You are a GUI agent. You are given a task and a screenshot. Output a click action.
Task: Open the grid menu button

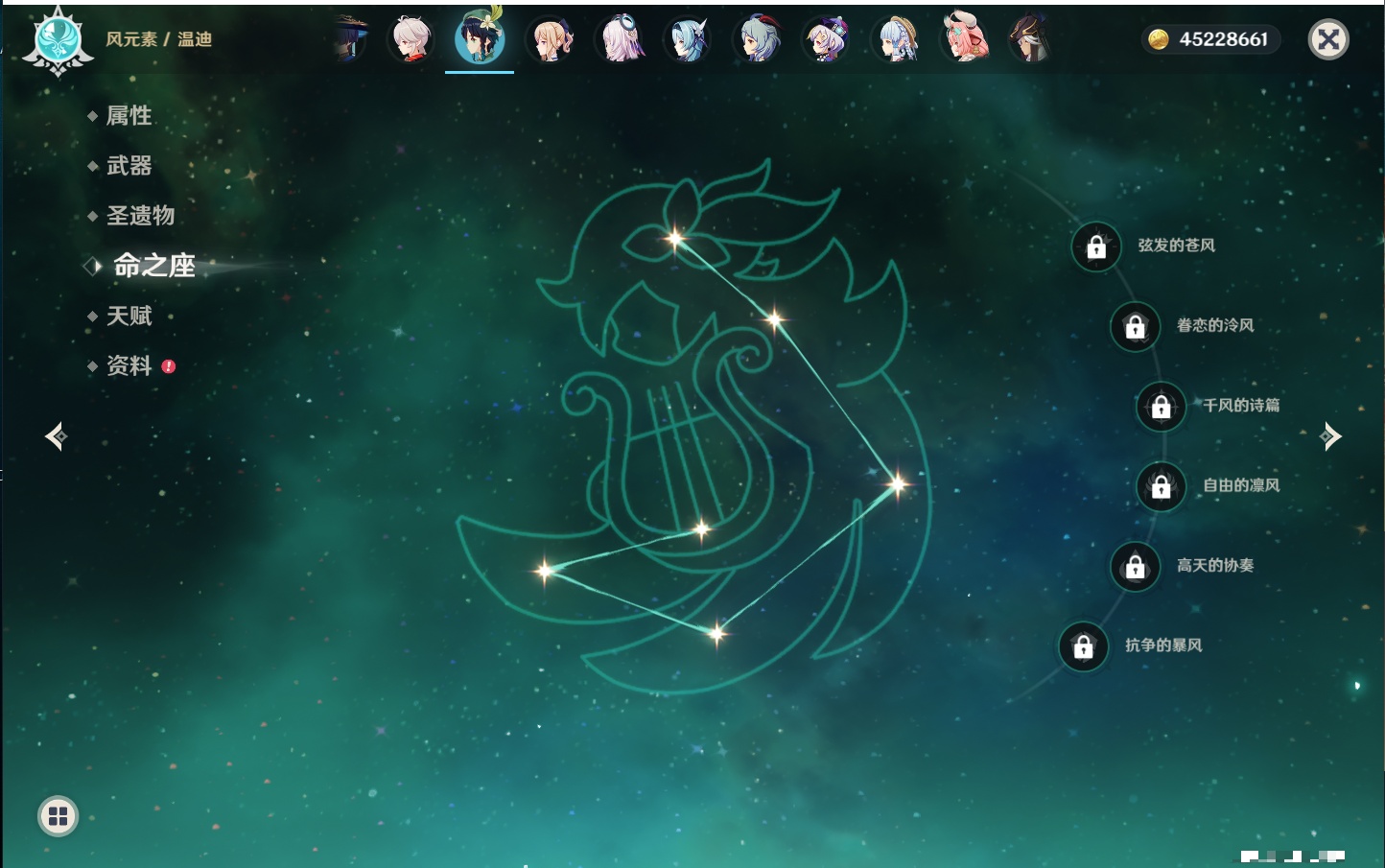(58, 816)
